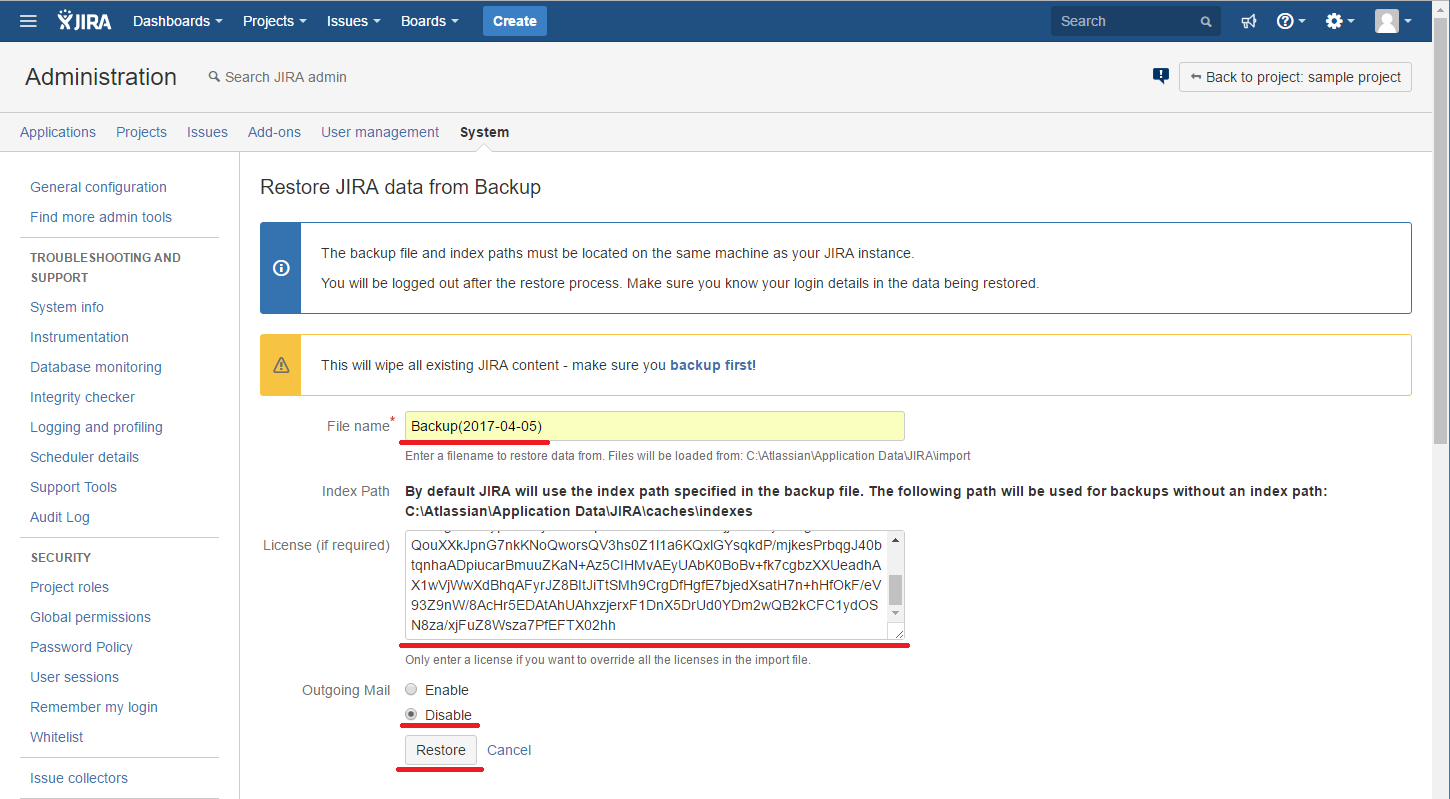
Task: Switch to the User management tab
Action: click(380, 132)
